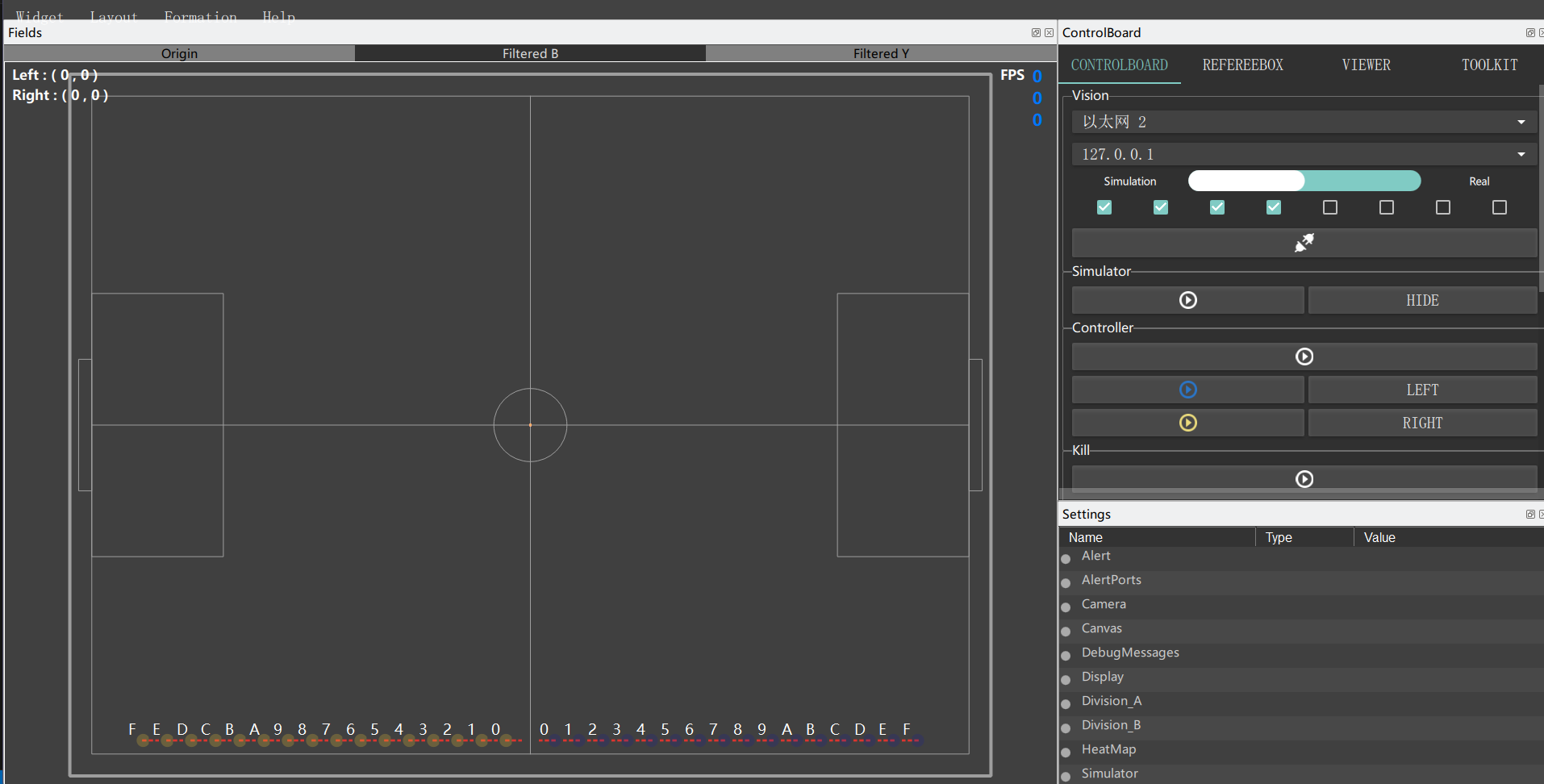Uncheck the third Vision camera checkbox

[1217, 207]
